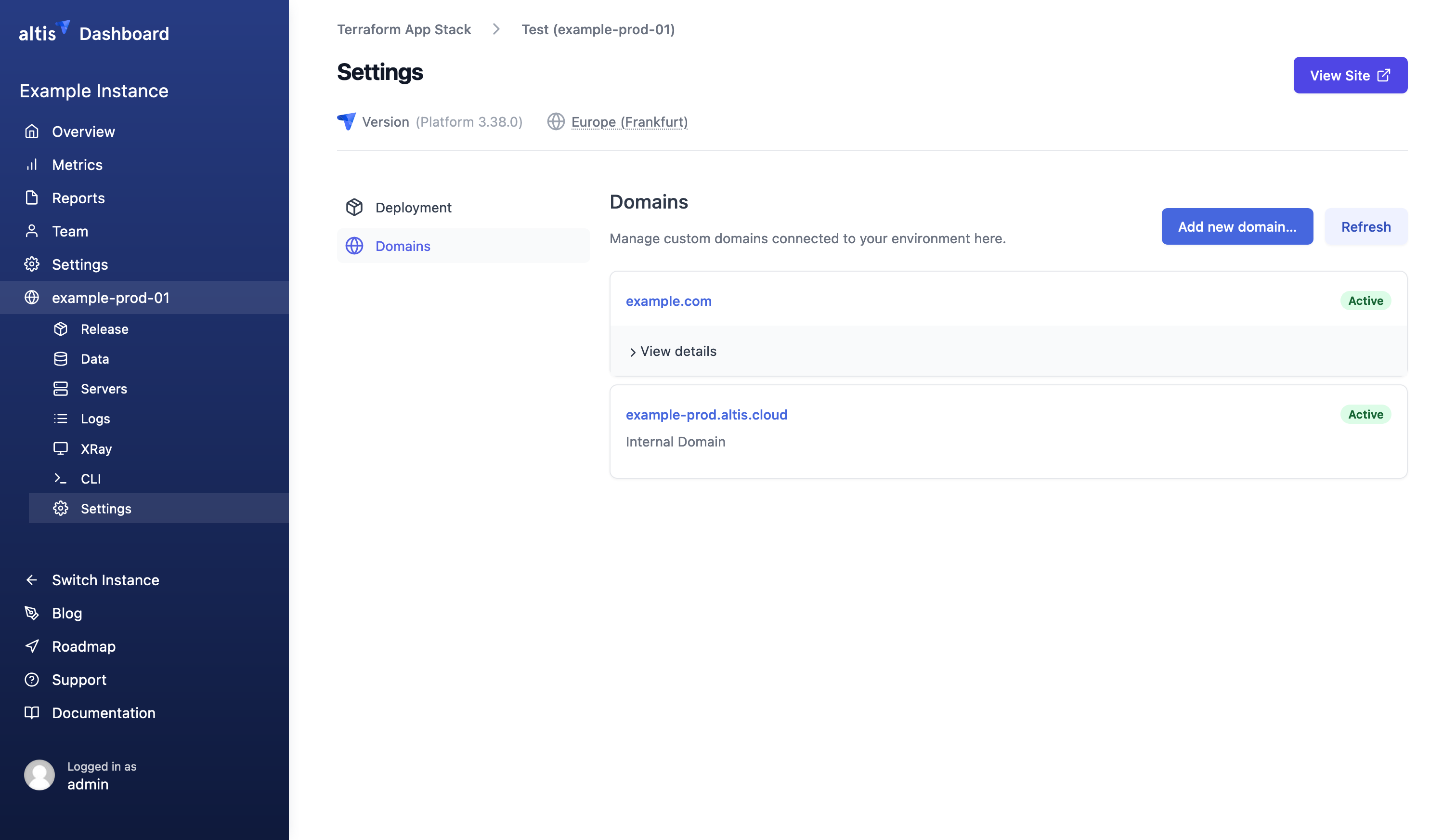Click the altis logo in the sidebar header
This screenshot has width=1456, height=840.
[x=44, y=32]
